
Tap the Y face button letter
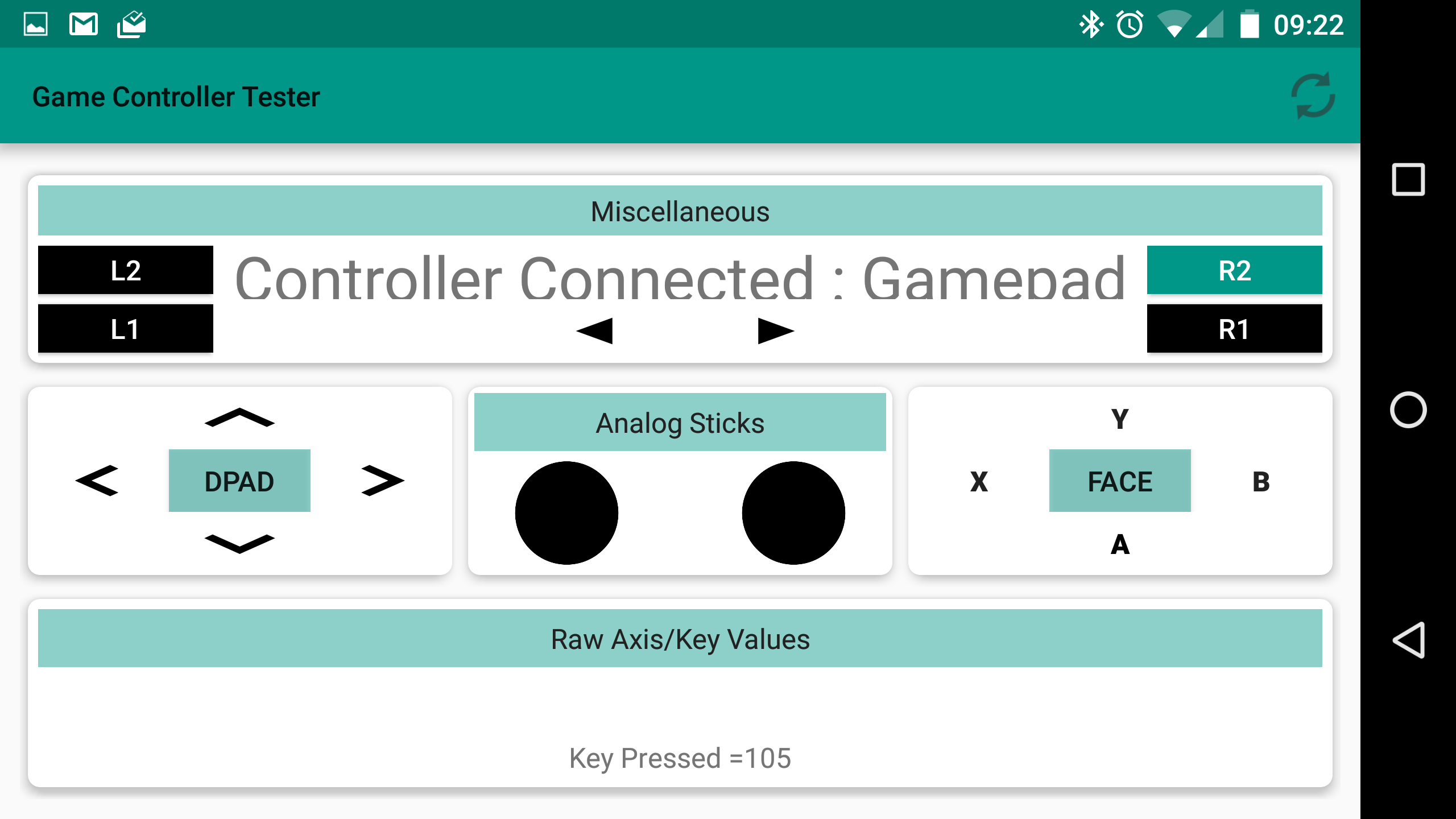pyautogui.click(x=1119, y=419)
